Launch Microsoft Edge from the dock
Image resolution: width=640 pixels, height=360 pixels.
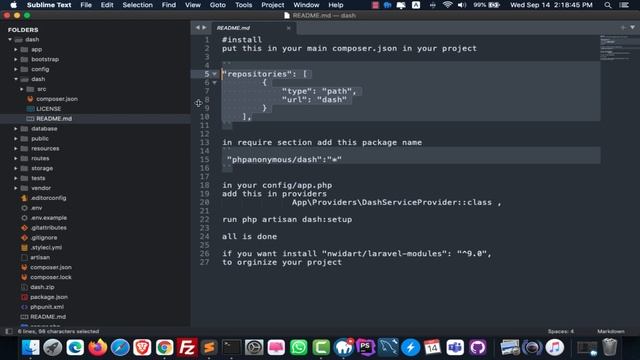(x=75, y=348)
